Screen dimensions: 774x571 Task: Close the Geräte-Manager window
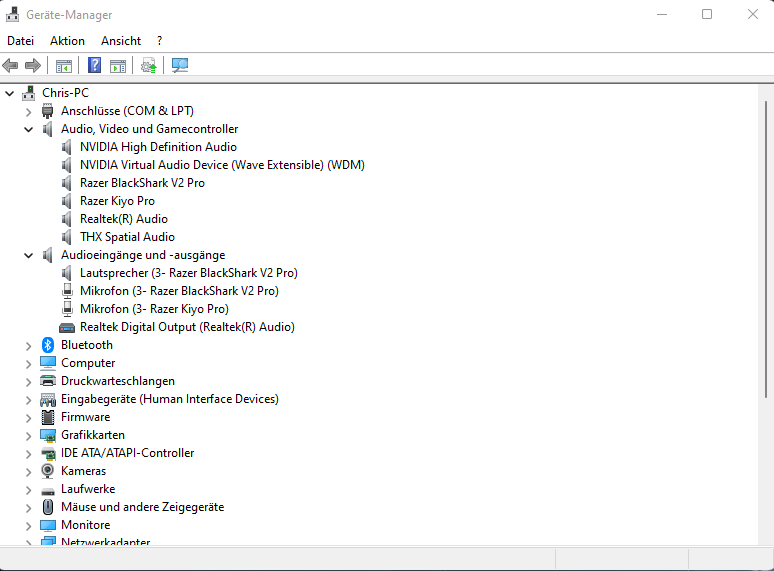pyautogui.click(x=752, y=14)
